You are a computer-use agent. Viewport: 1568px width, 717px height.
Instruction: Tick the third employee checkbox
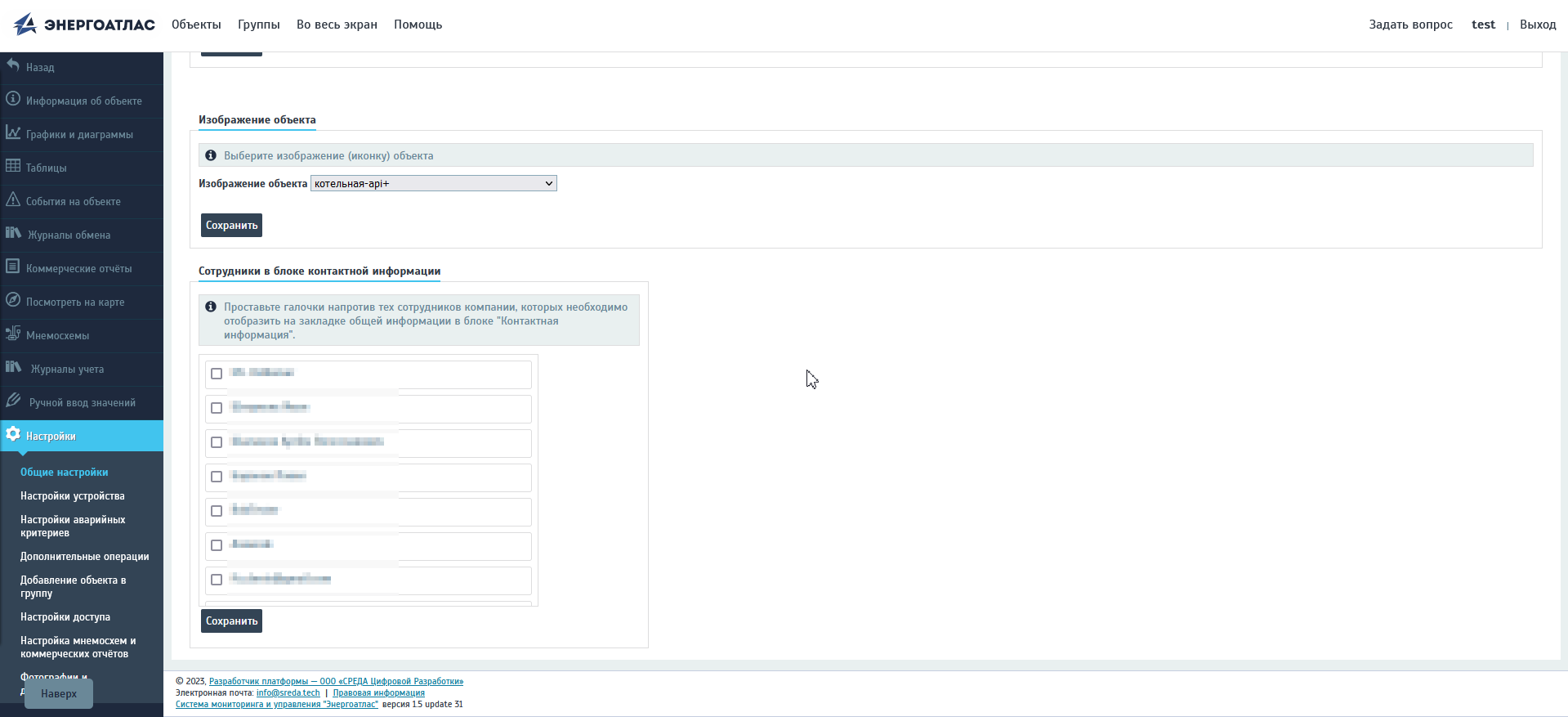(x=217, y=442)
